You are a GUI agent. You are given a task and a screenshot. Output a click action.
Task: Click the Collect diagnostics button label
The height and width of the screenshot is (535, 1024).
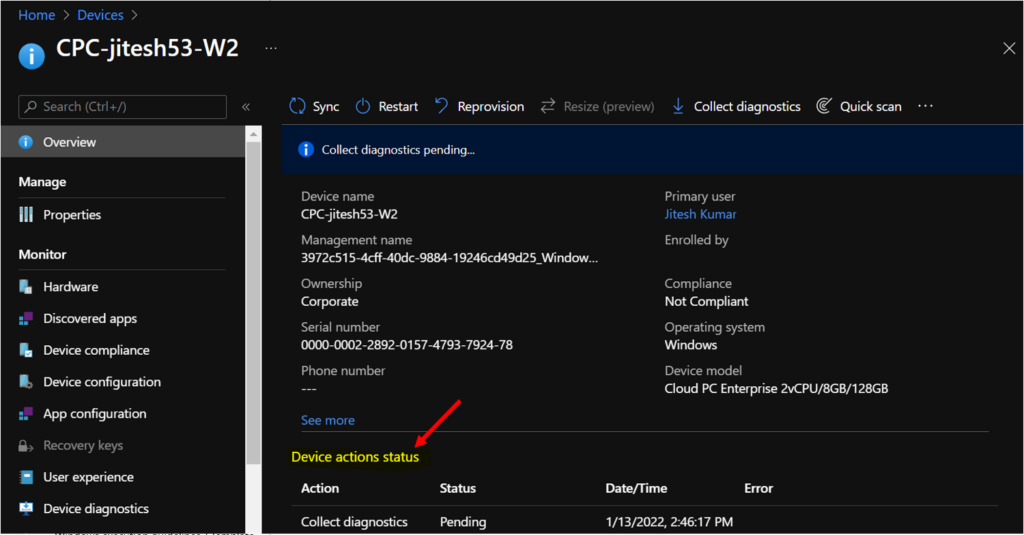747,106
